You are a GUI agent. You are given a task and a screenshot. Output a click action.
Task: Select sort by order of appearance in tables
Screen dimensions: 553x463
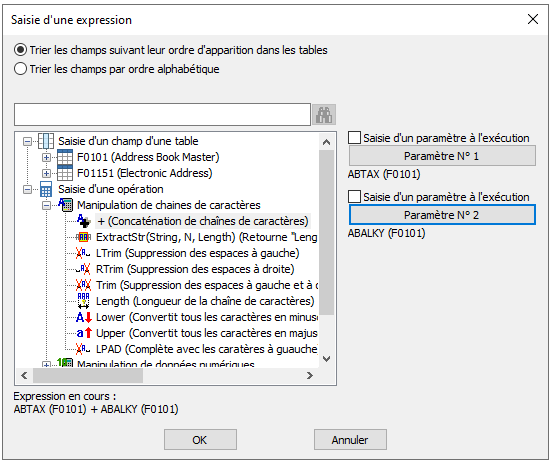(171, 50)
